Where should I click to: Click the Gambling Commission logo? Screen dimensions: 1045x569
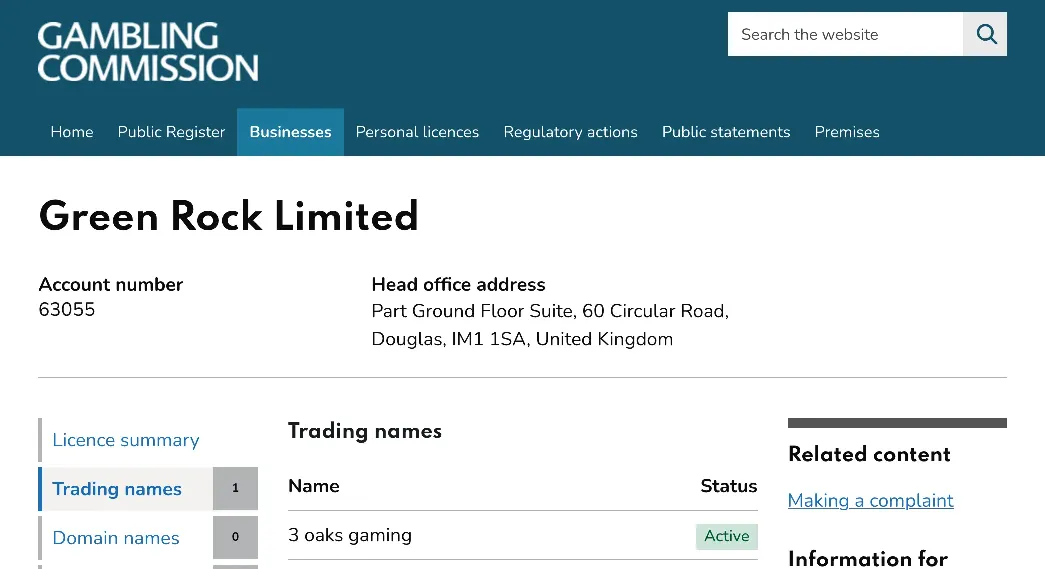[x=148, y=51]
